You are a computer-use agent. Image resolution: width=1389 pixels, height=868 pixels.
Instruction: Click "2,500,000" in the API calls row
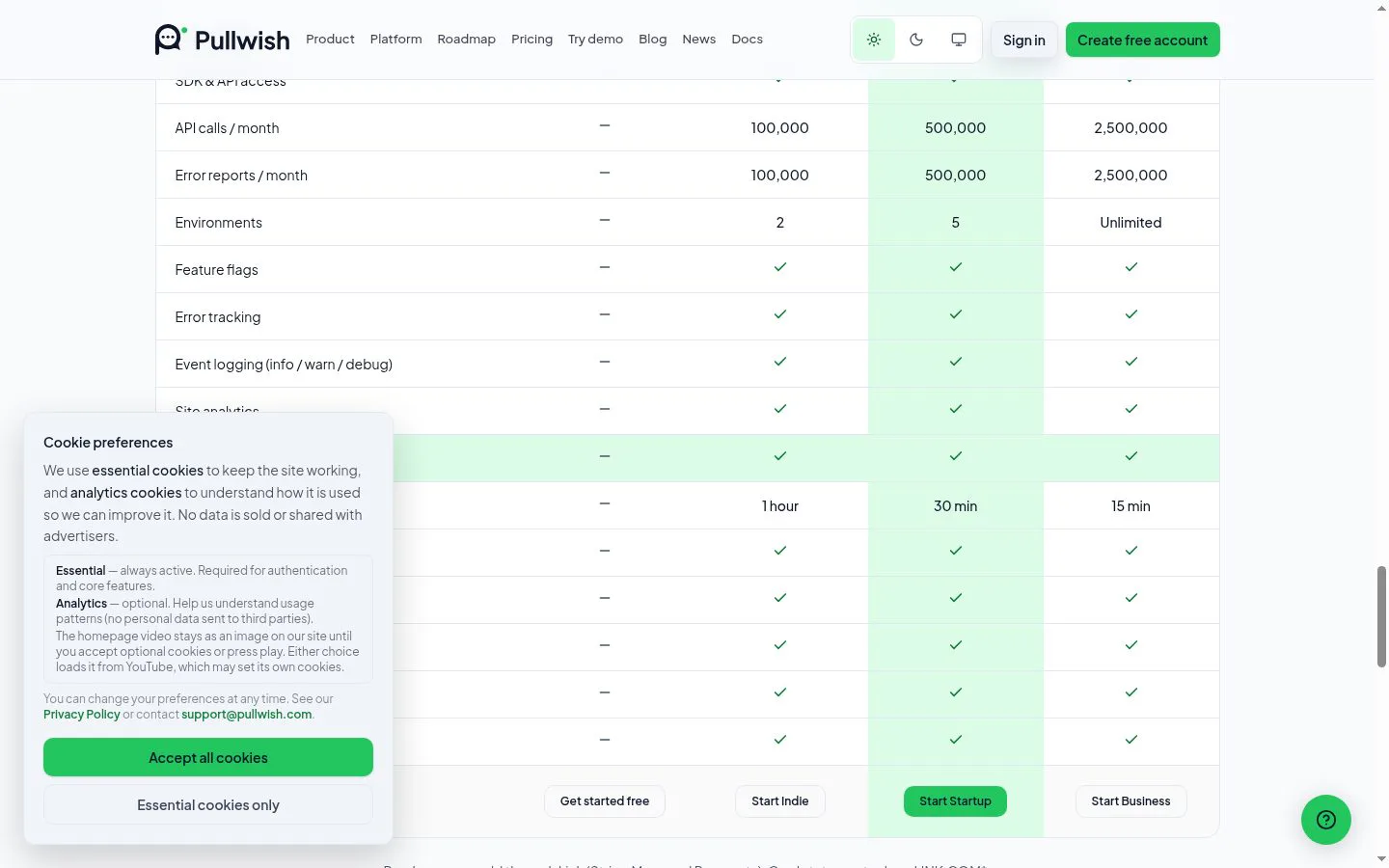point(1130,128)
